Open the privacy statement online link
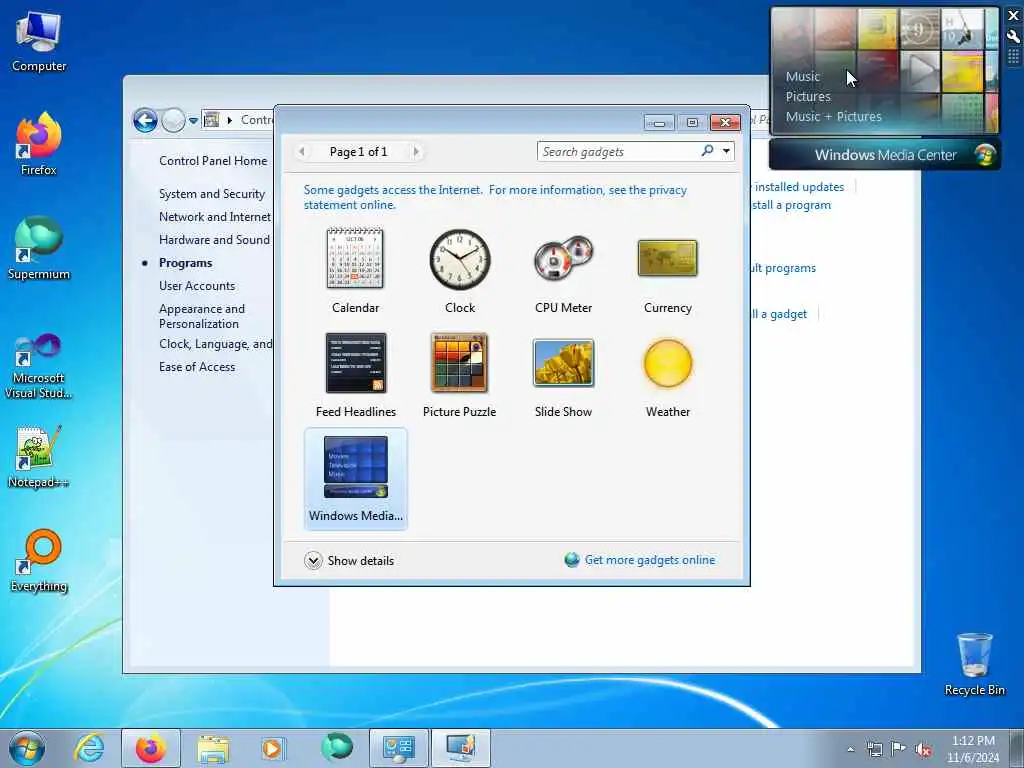Viewport: 1024px width, 768px height. [x=495, y=197]
